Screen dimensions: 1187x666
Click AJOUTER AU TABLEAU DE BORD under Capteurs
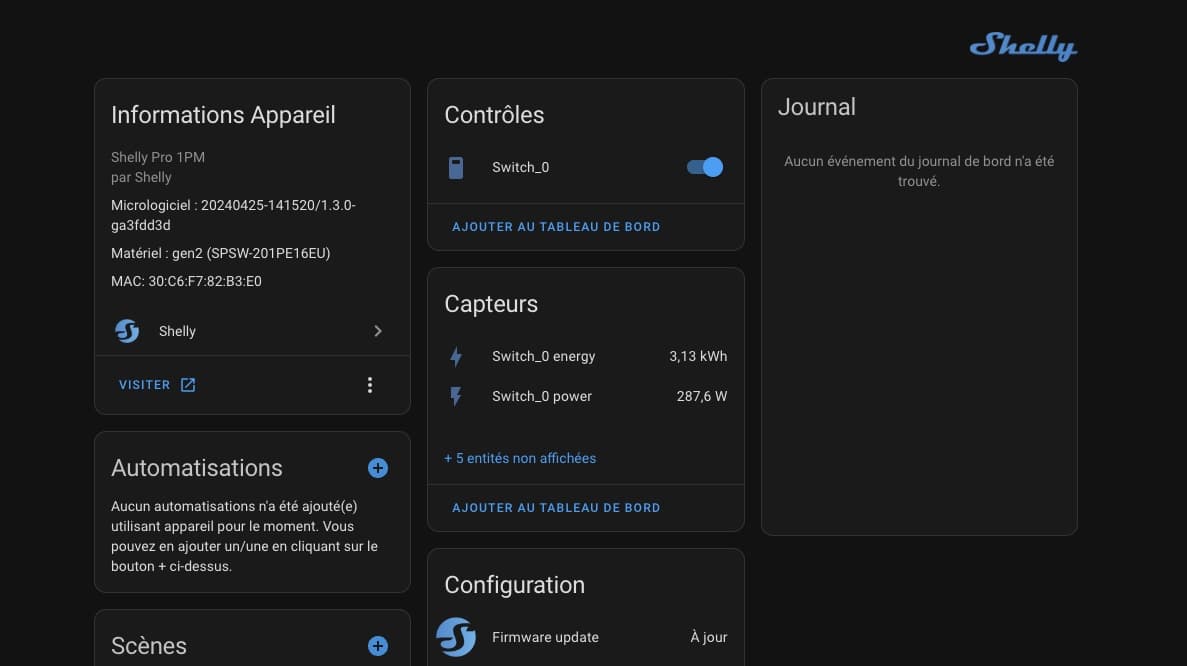click(x=556, y=507)
